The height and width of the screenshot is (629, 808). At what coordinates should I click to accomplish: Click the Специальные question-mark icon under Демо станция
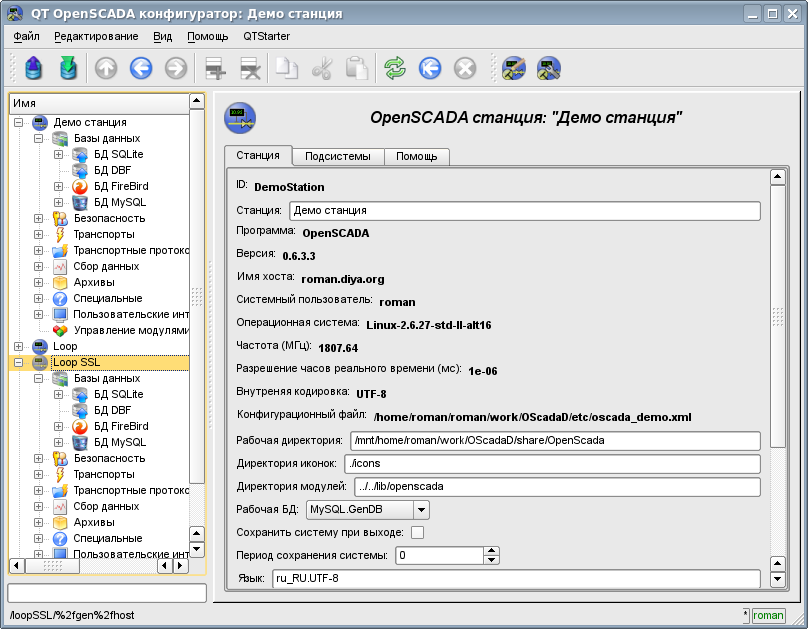coord(60,298)
